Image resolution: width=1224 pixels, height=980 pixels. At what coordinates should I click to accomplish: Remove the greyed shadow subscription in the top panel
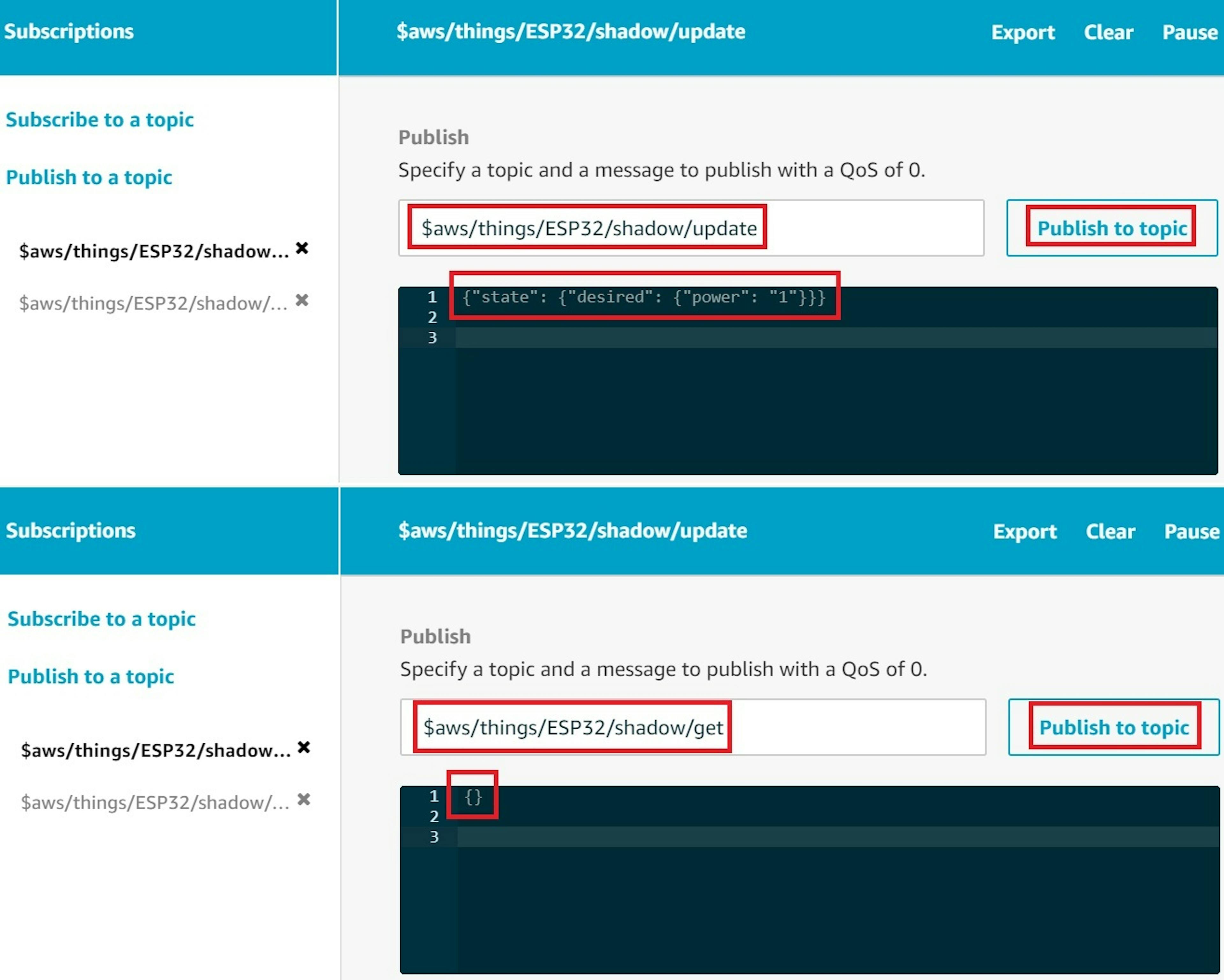pos(302,300)
